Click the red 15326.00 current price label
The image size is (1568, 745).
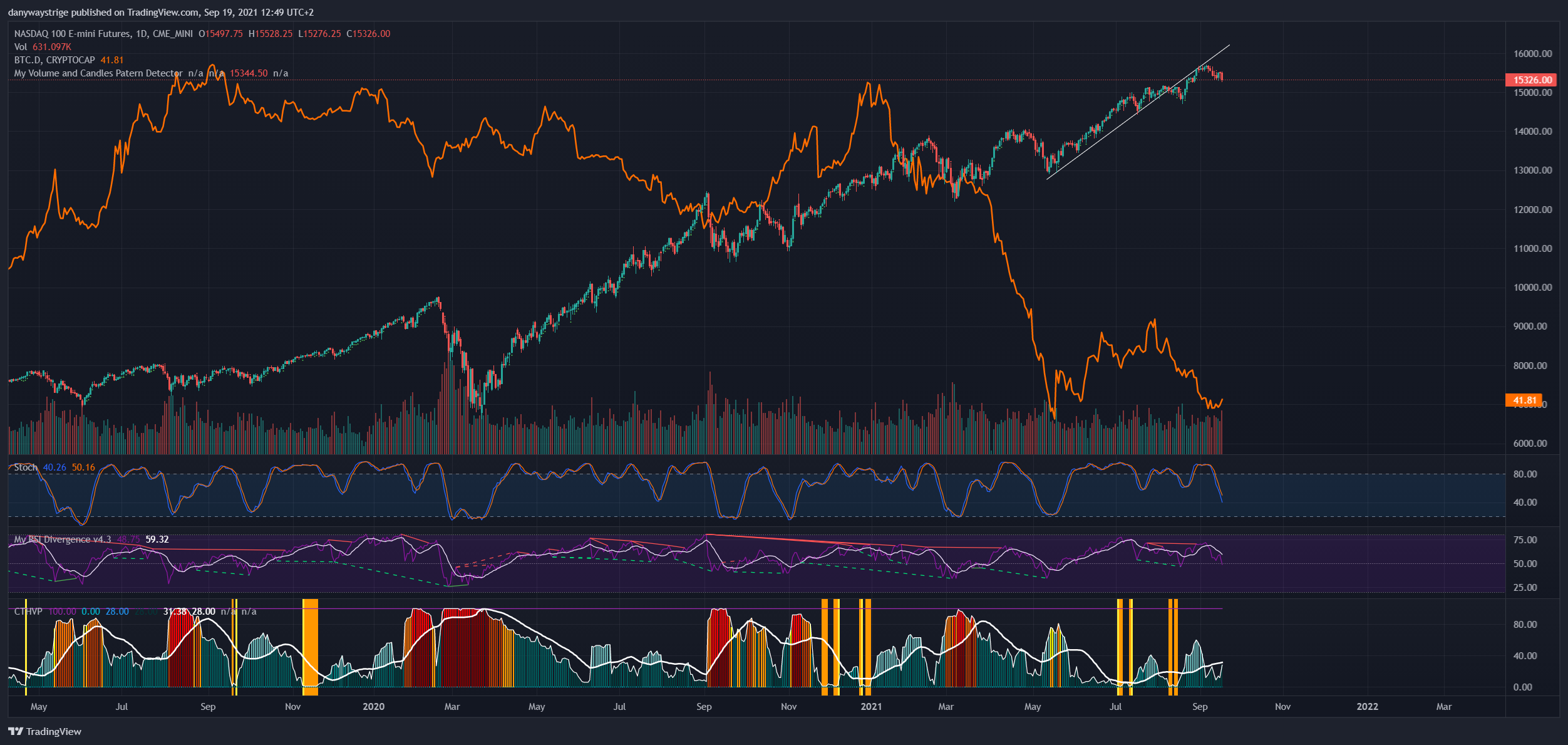[x=1532, y=80]
